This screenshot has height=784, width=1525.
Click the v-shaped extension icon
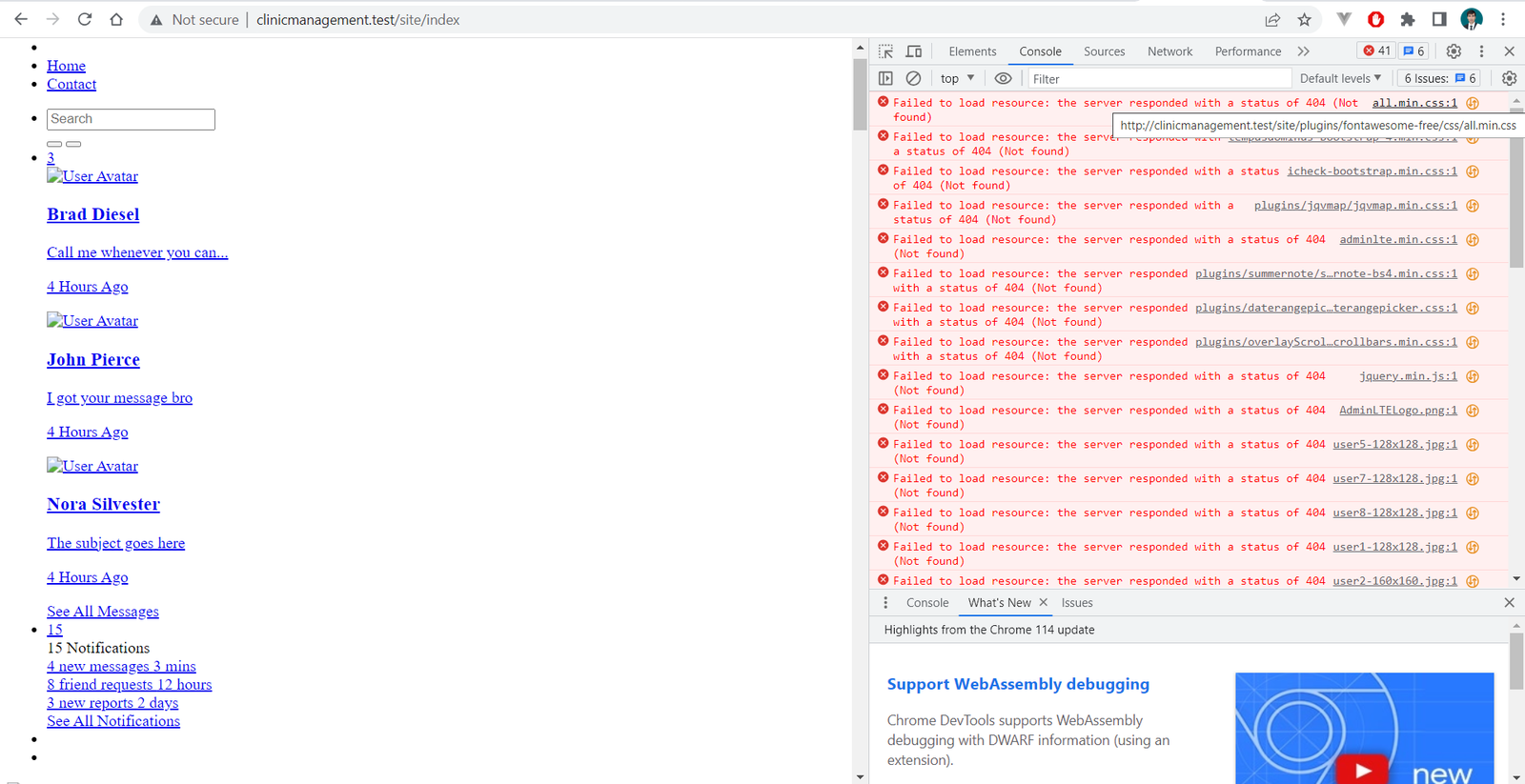1344,19
